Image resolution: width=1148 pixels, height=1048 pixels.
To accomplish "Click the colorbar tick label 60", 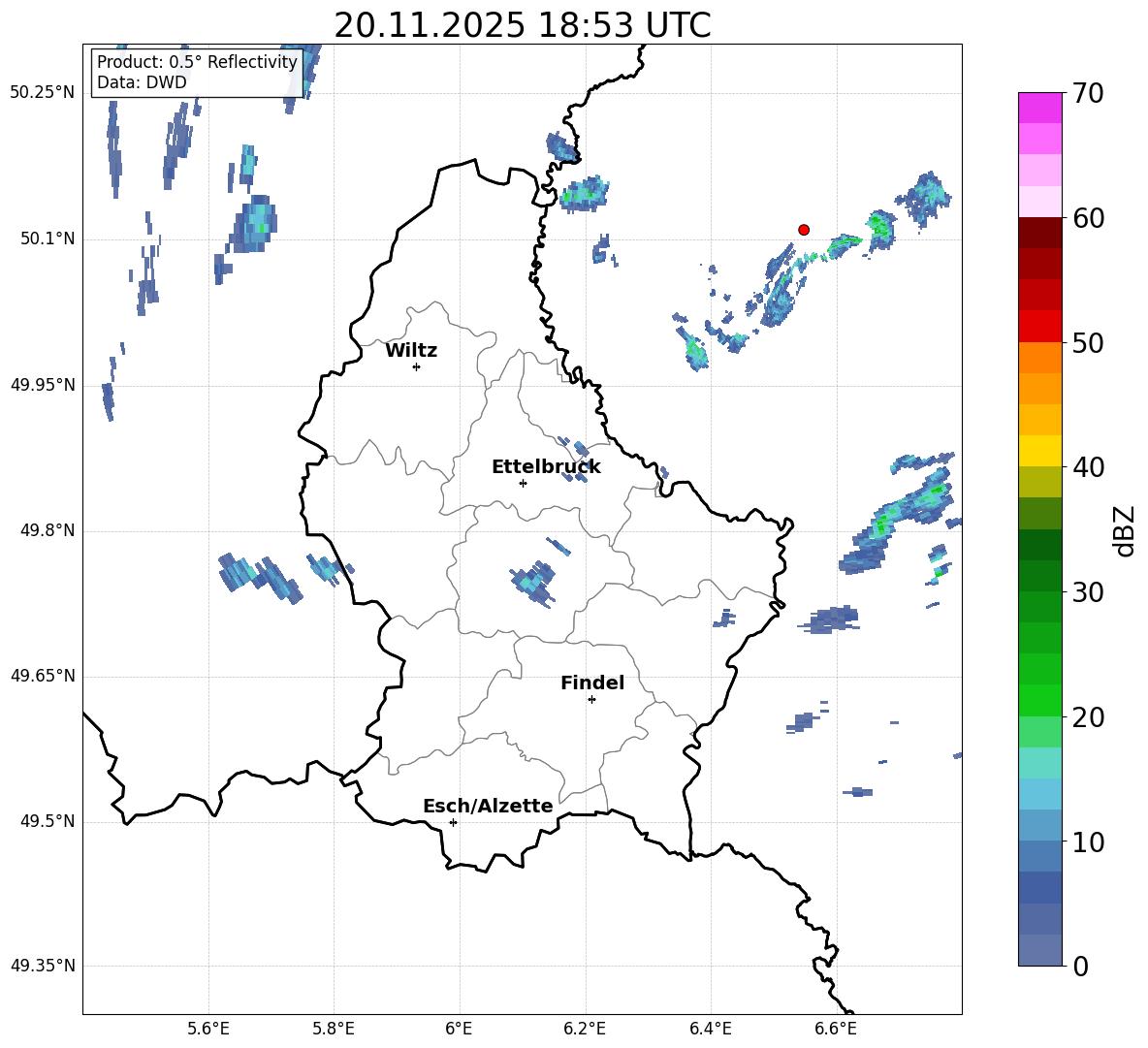I will (x=1088, y=218).
